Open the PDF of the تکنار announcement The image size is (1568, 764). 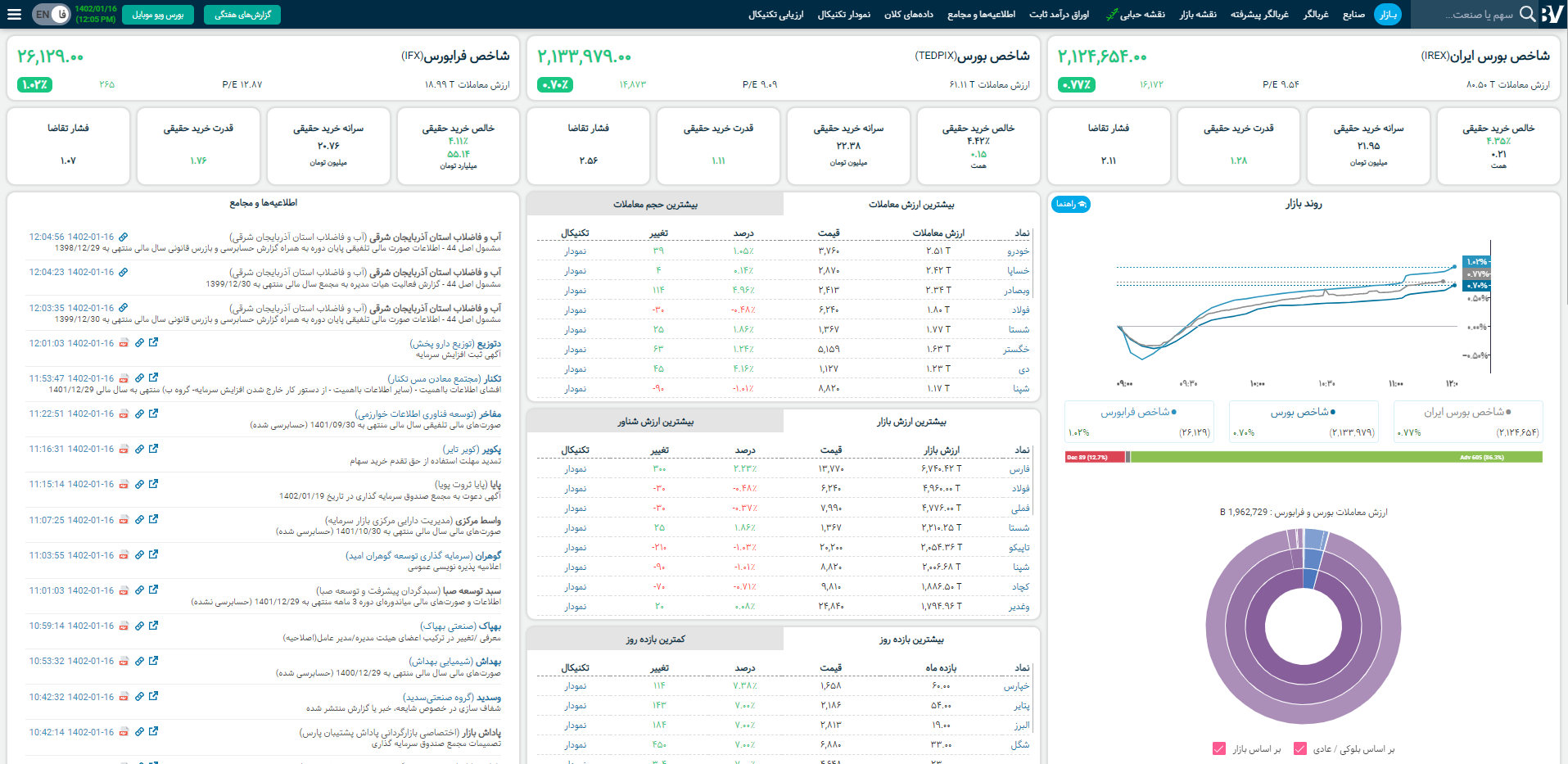point(124,378)
